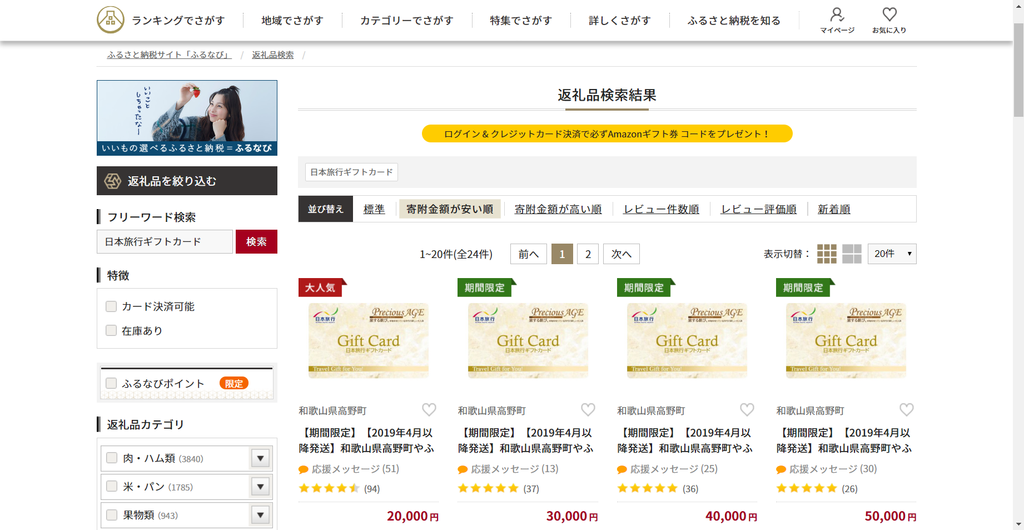Check ふるなびポイント option
Viewport: 1024px width, 530px height.
[x=111, y=383]
